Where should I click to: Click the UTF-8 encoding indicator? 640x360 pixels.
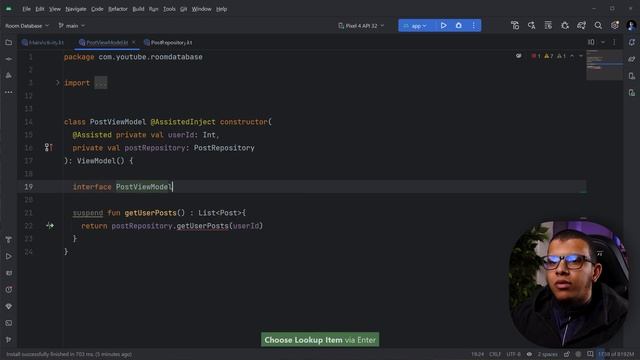[513, 354]
